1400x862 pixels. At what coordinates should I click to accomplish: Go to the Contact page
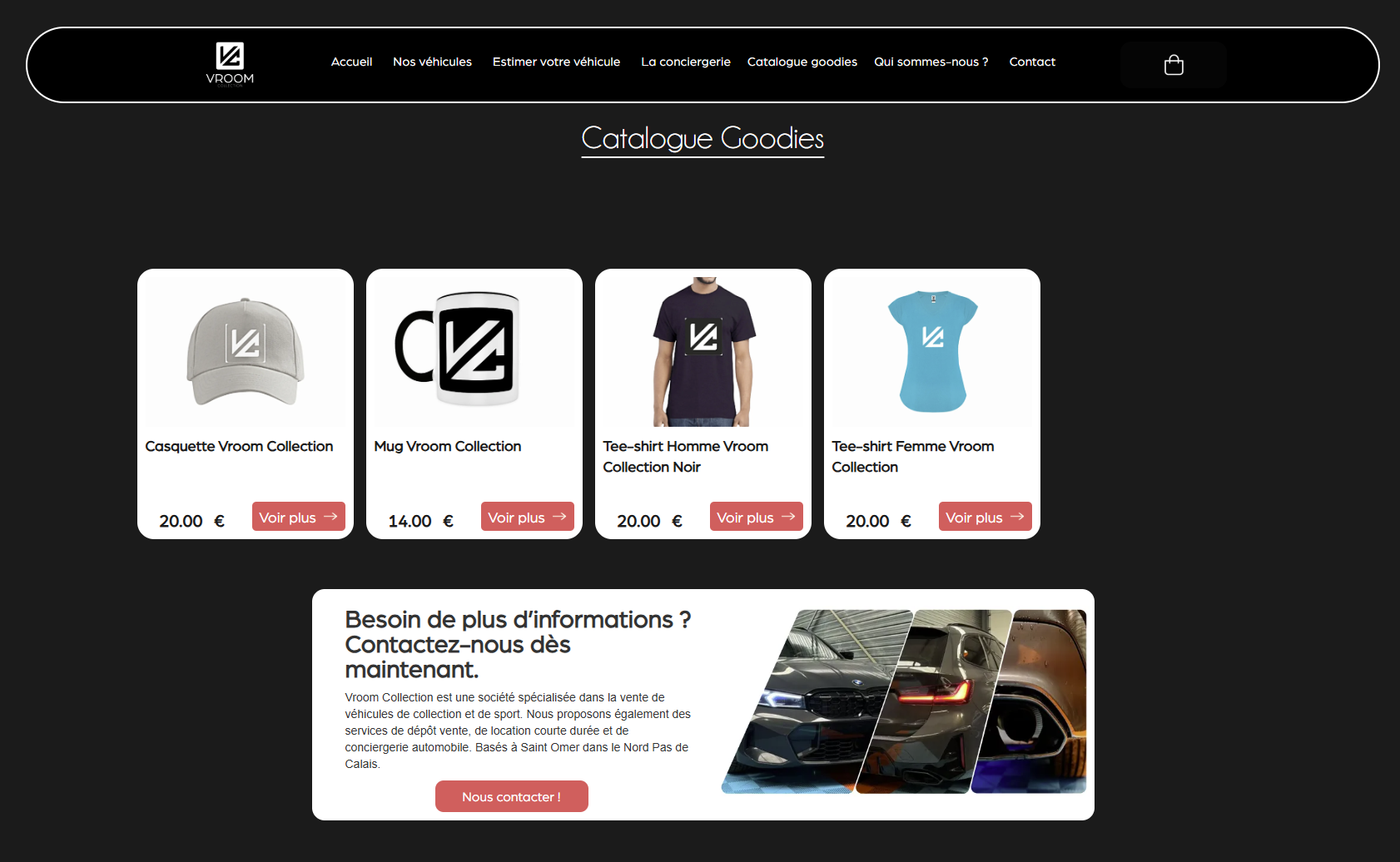click(x=1032, y=62)
